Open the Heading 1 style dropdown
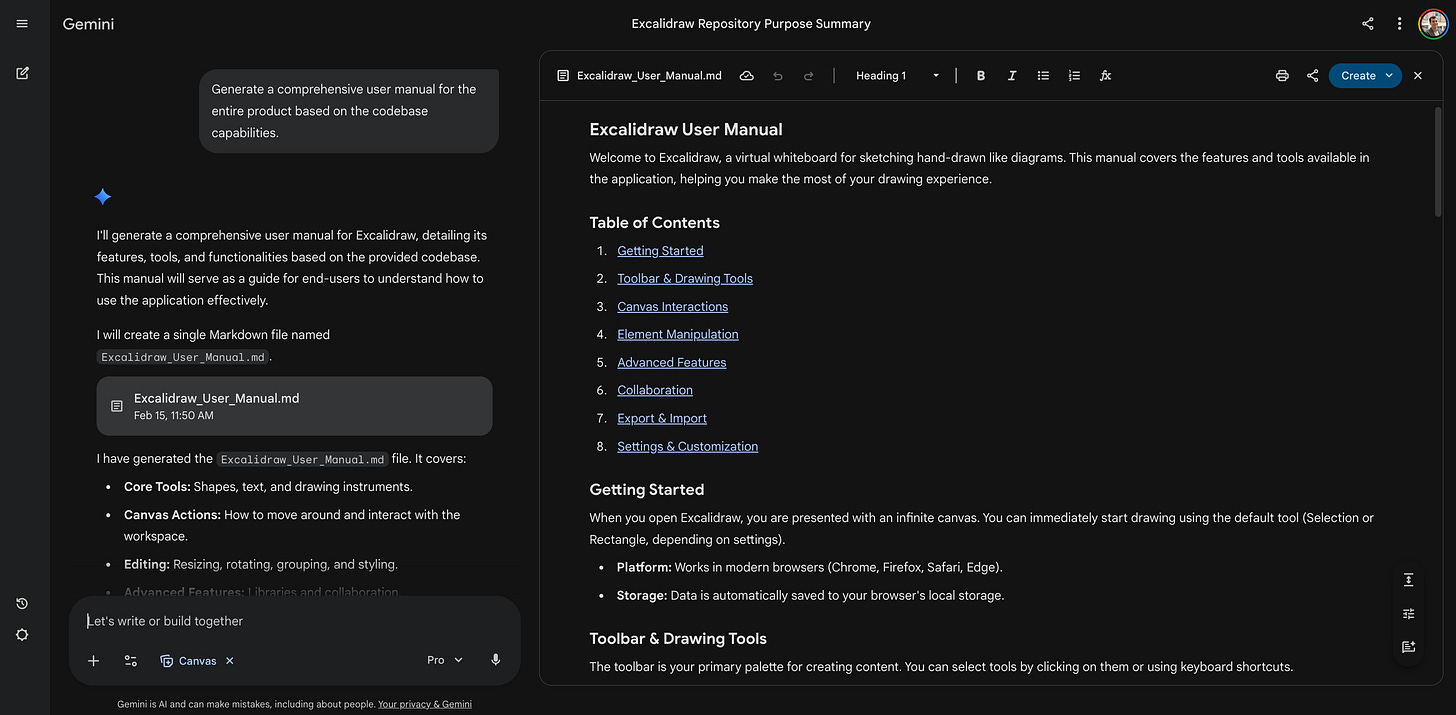The height and width of the screenshot is (715, 1456). pos(896,75)
